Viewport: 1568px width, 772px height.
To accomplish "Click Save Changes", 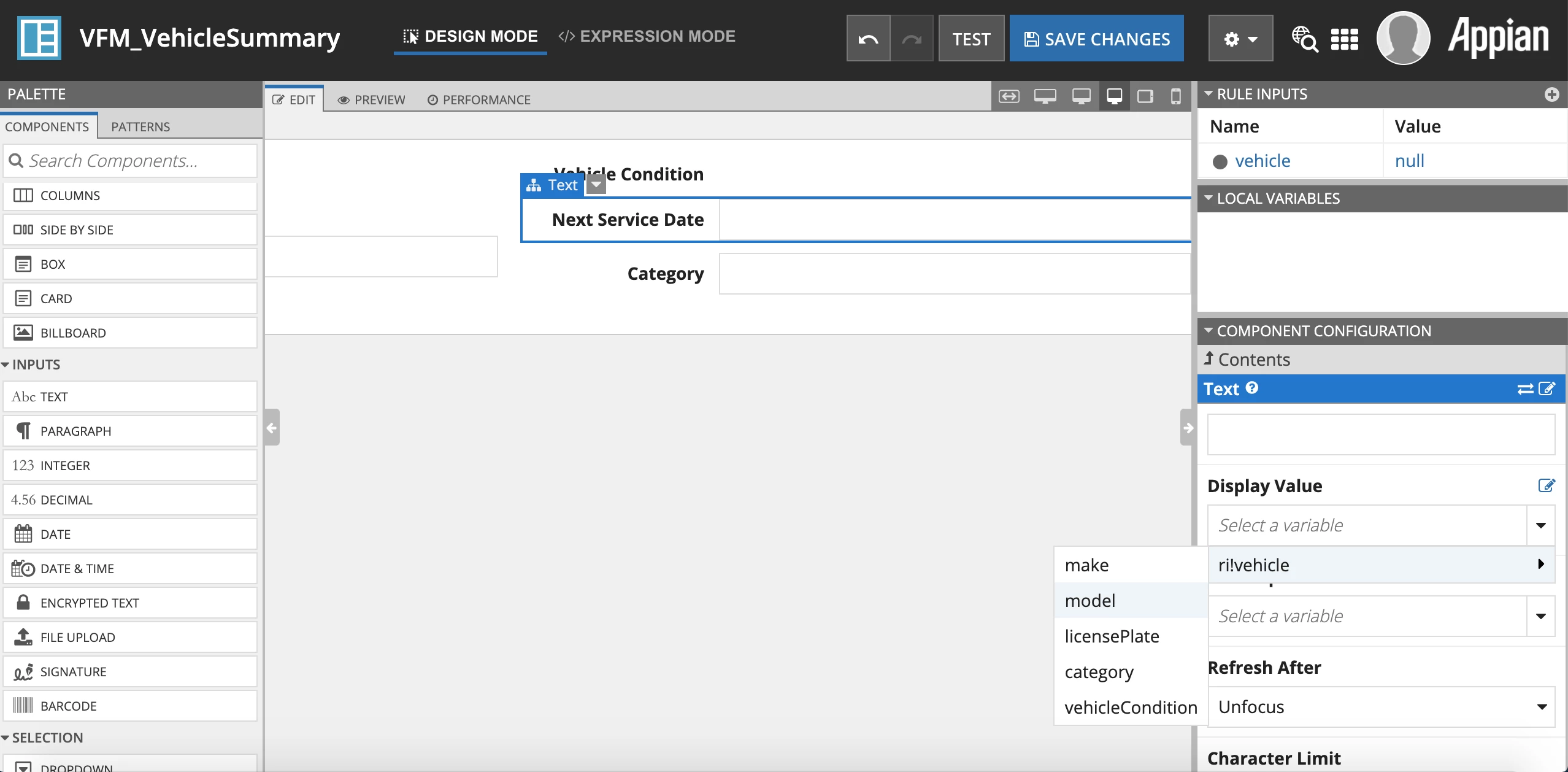I will click(1096, 39).
